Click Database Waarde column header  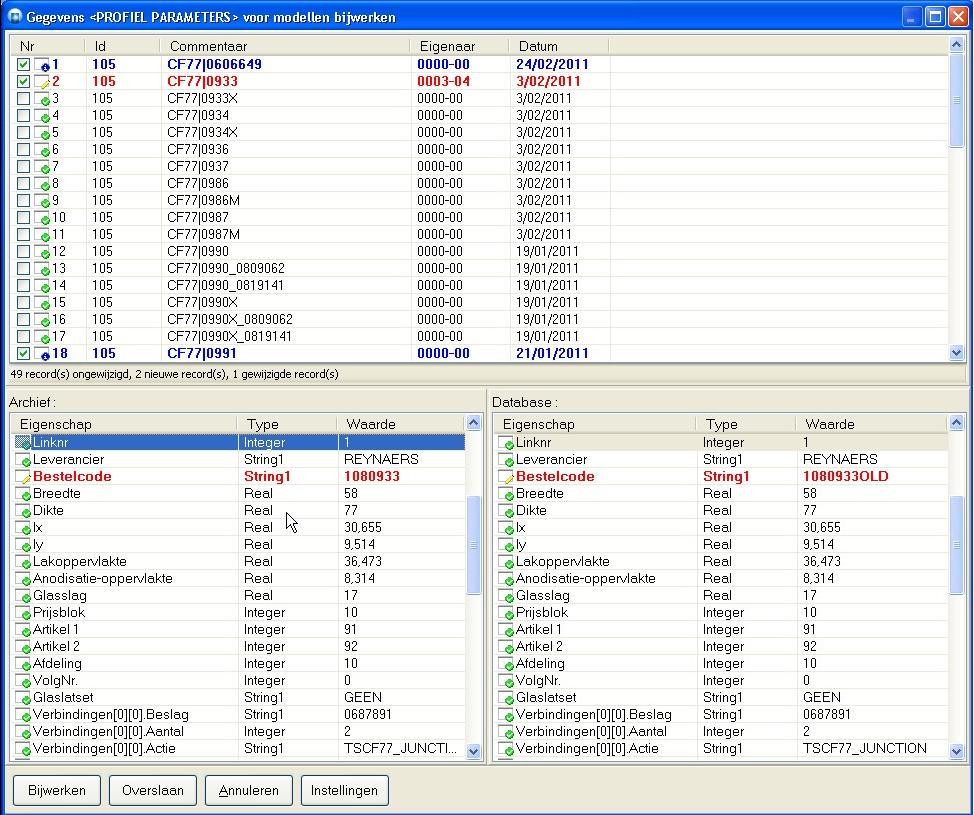(872, 424)
